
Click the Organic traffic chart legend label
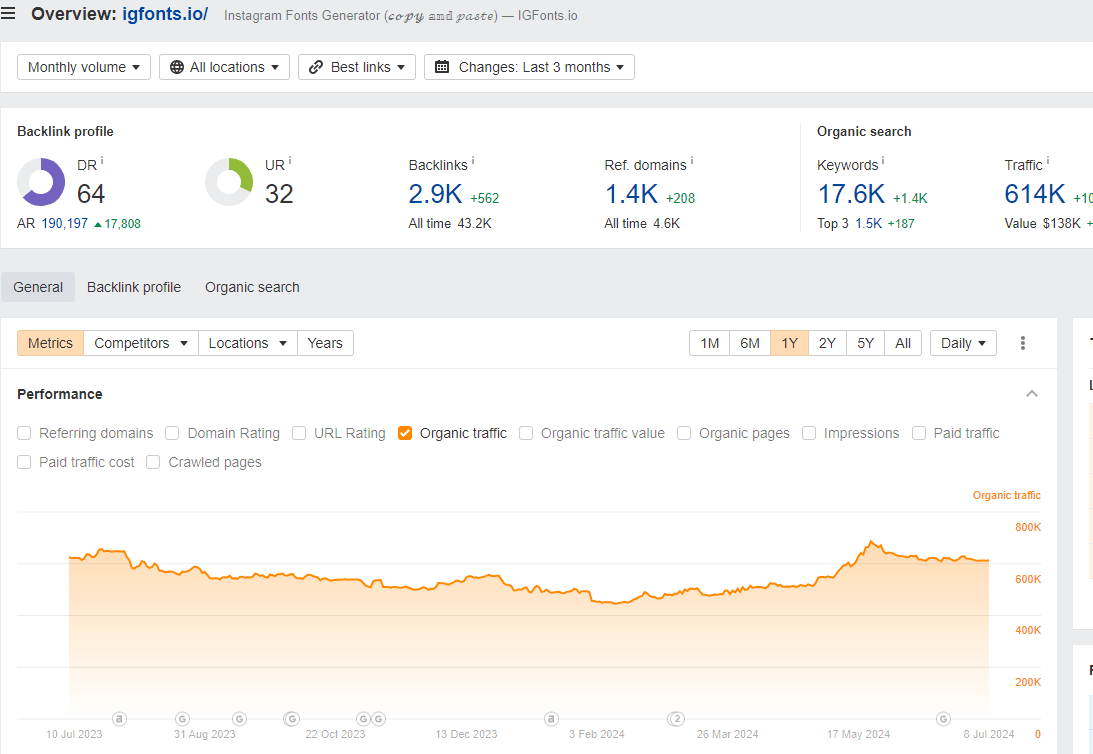[1007, 495]
